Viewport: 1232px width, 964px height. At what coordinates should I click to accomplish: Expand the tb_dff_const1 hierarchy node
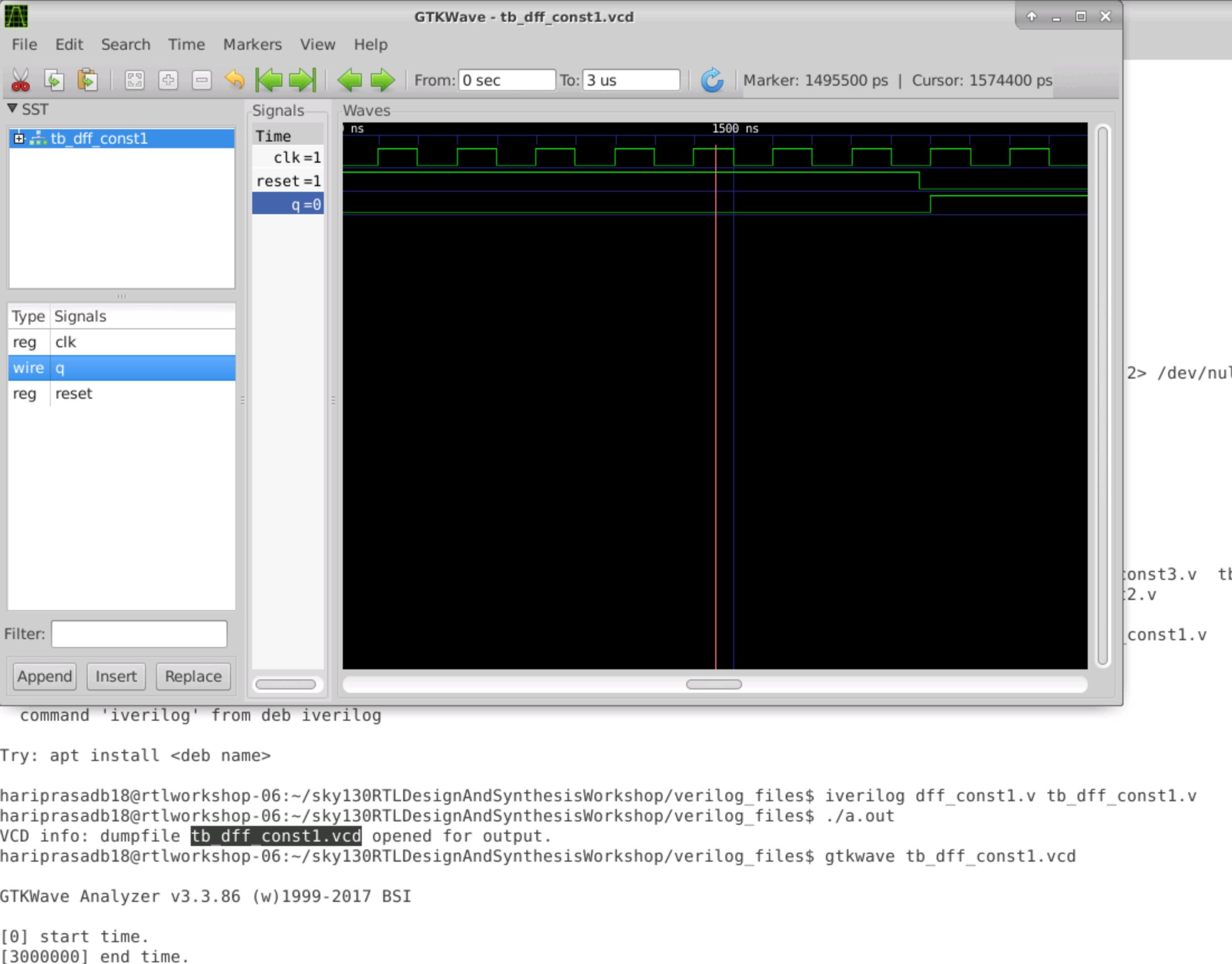point(20,138)
